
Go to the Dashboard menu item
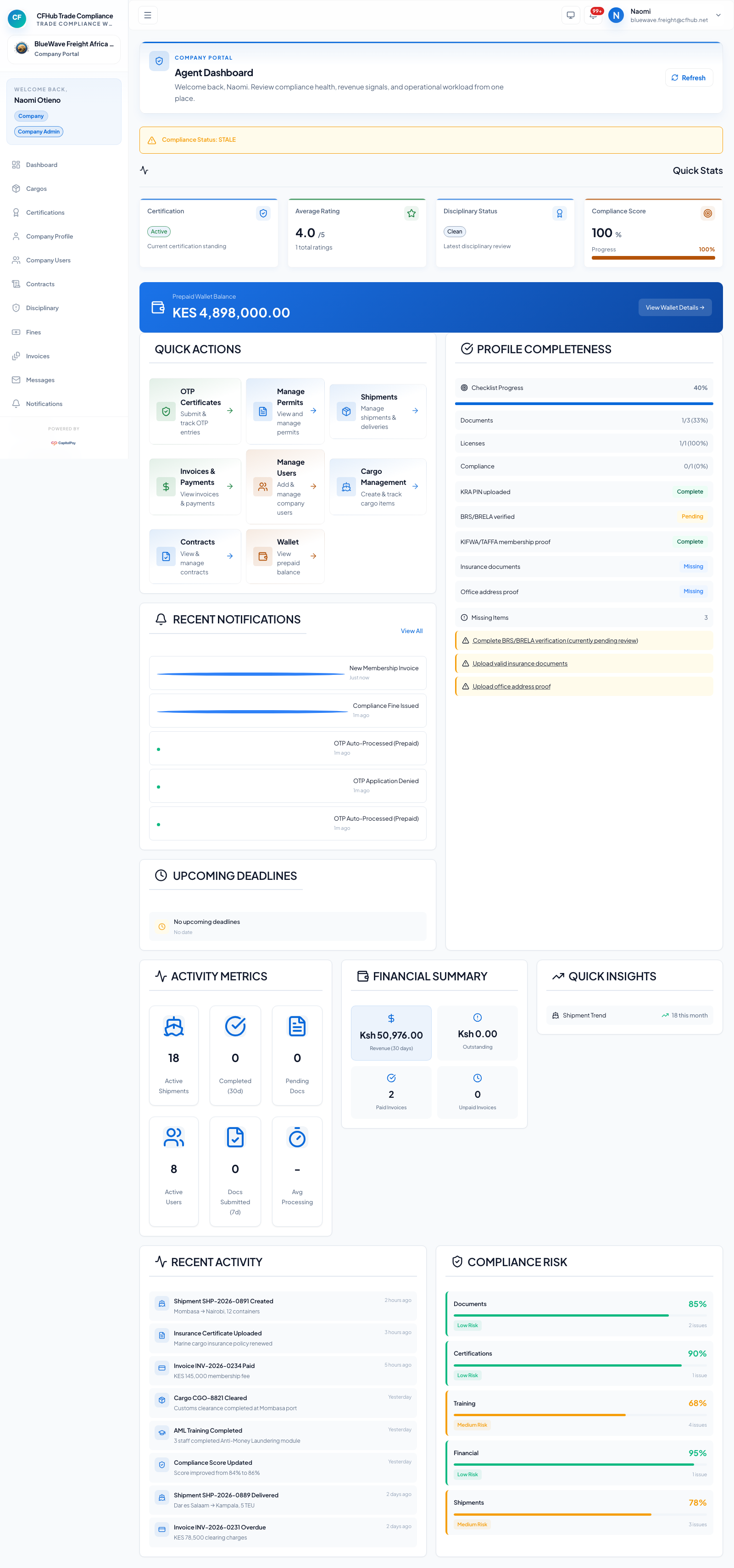41,164
